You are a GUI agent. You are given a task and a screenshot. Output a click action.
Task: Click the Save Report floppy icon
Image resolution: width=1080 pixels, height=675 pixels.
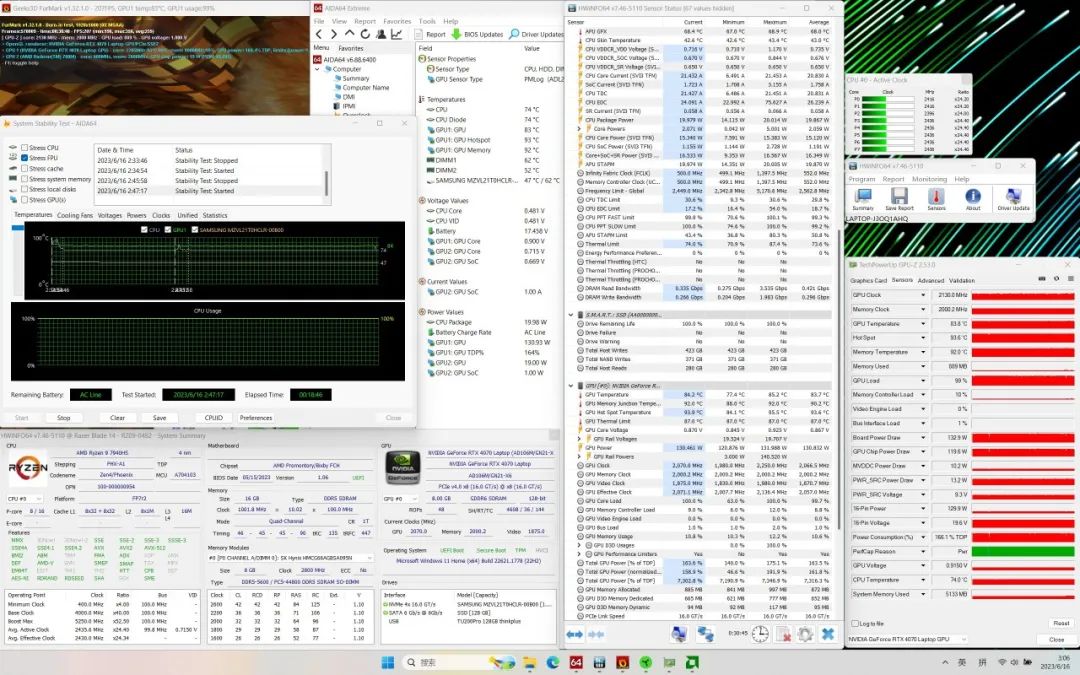click(899, 197)
